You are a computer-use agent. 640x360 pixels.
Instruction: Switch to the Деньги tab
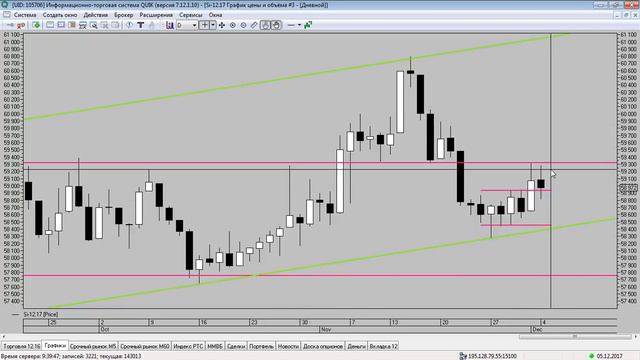pyautogui.click(x=356, y=346)
